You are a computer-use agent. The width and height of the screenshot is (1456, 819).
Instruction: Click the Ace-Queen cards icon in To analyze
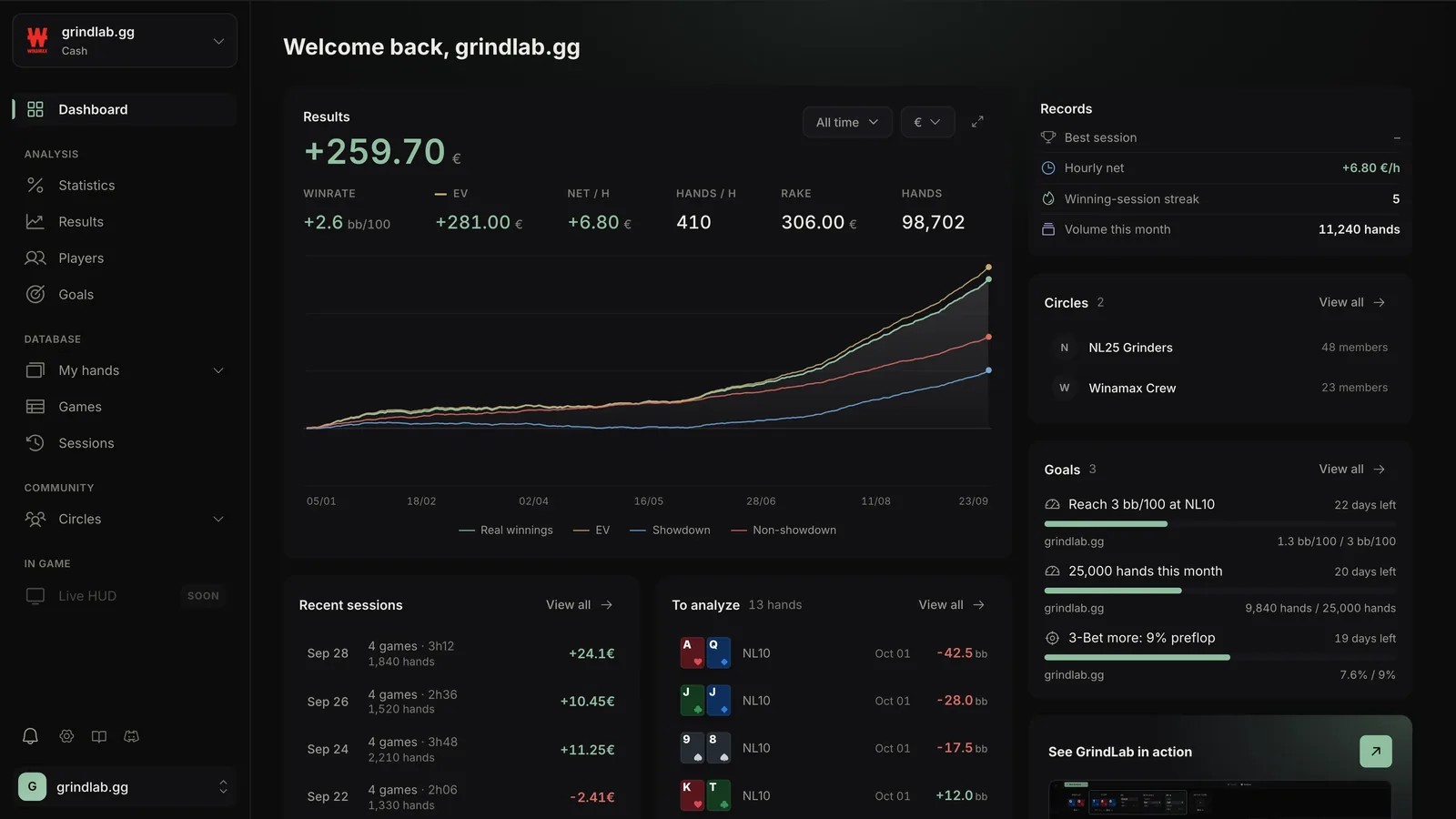click(705, 653)
